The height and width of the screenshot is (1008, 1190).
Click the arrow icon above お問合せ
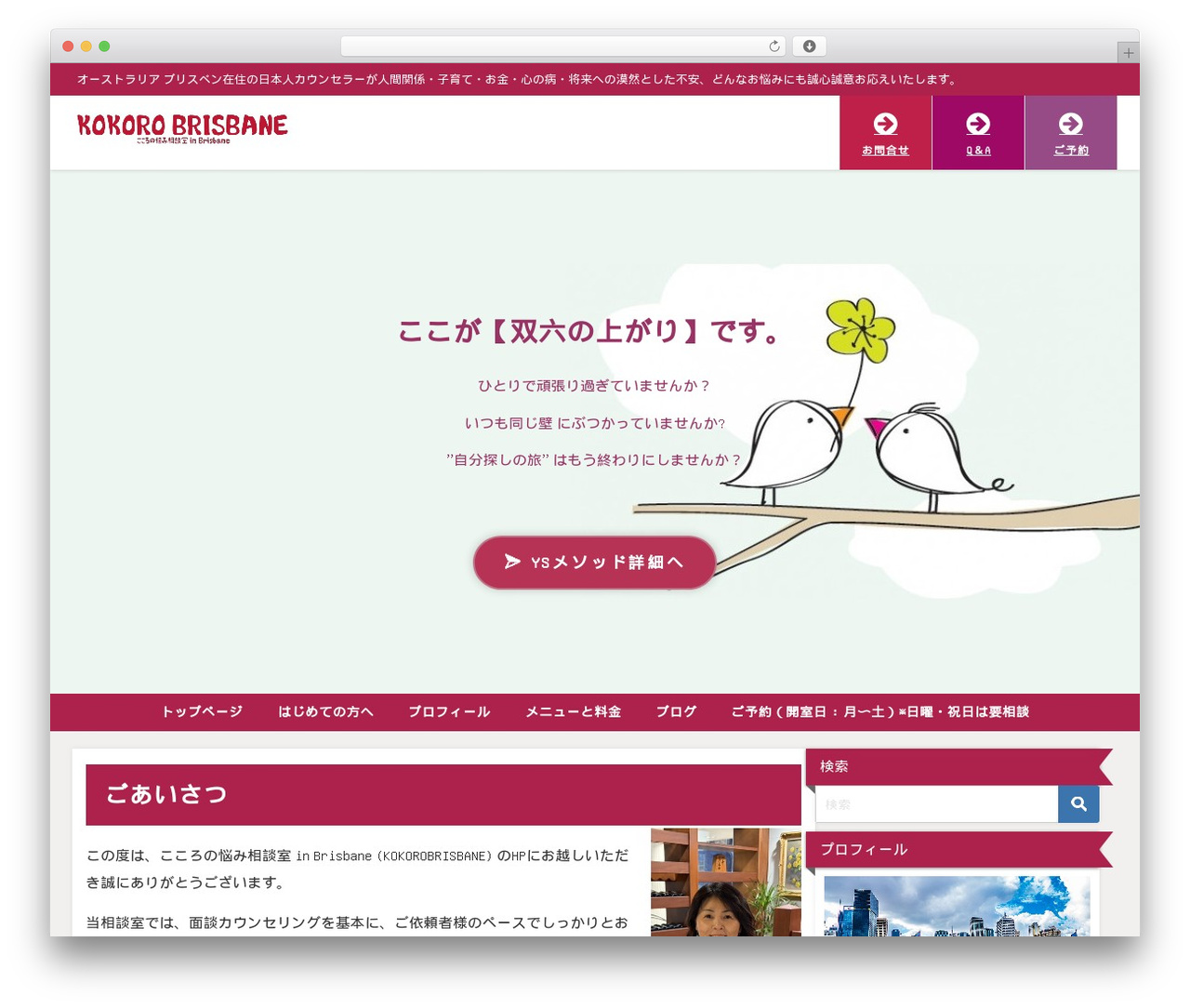pyautogui.click(x=885, y=124)
